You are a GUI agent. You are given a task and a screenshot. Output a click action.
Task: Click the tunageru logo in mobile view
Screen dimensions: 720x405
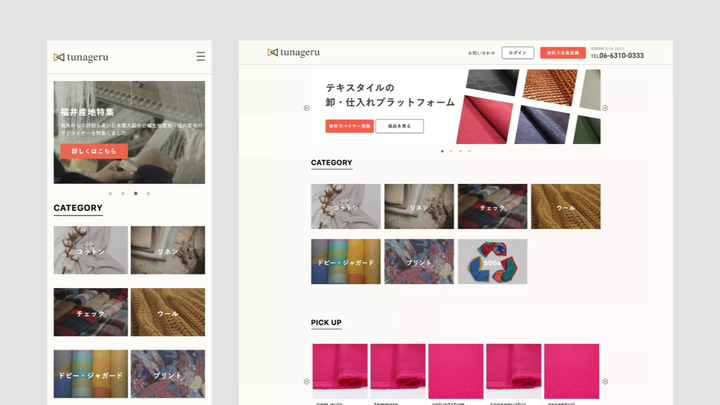(x=81, y=57)
